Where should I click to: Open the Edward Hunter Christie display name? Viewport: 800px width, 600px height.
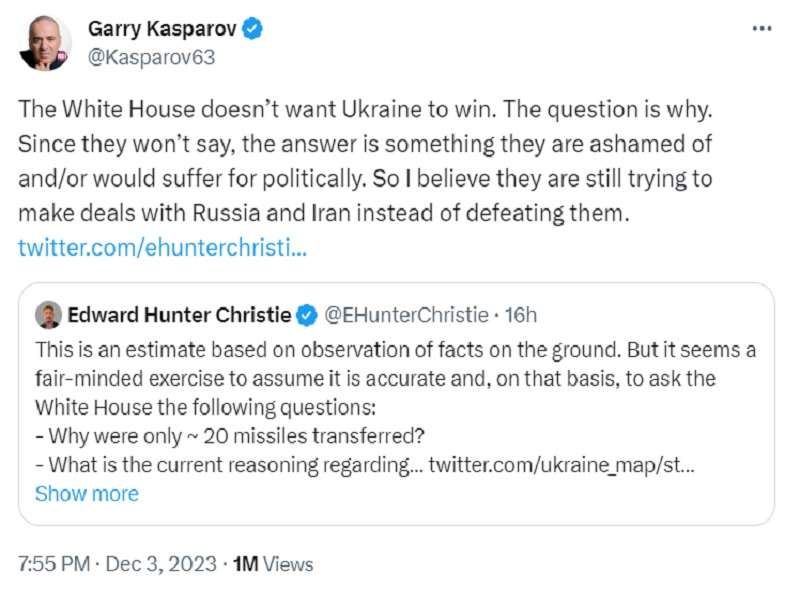tap(179, 316)
